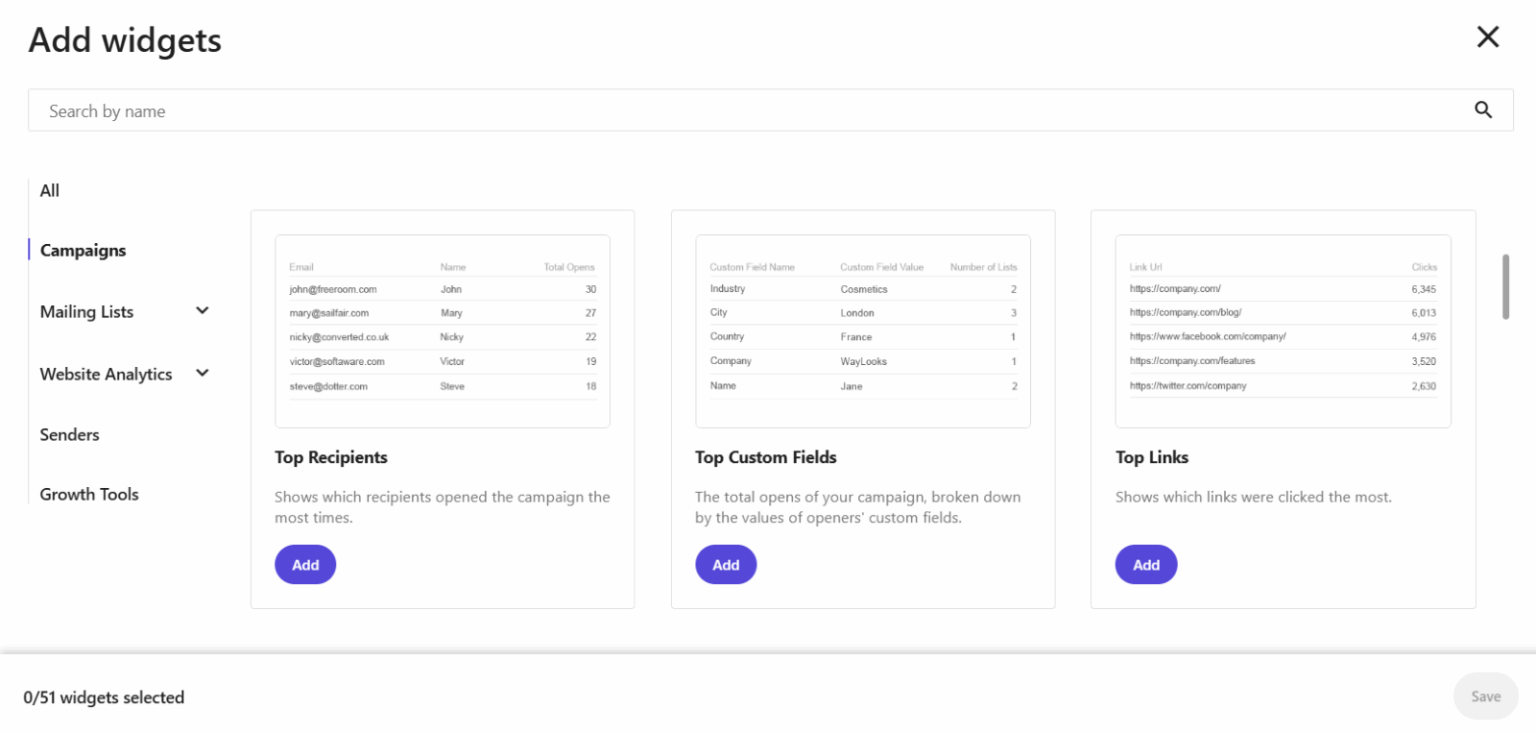Close the Add widgets dialog
This screenshot has height=732, width=1536.
pos(1488,36)
